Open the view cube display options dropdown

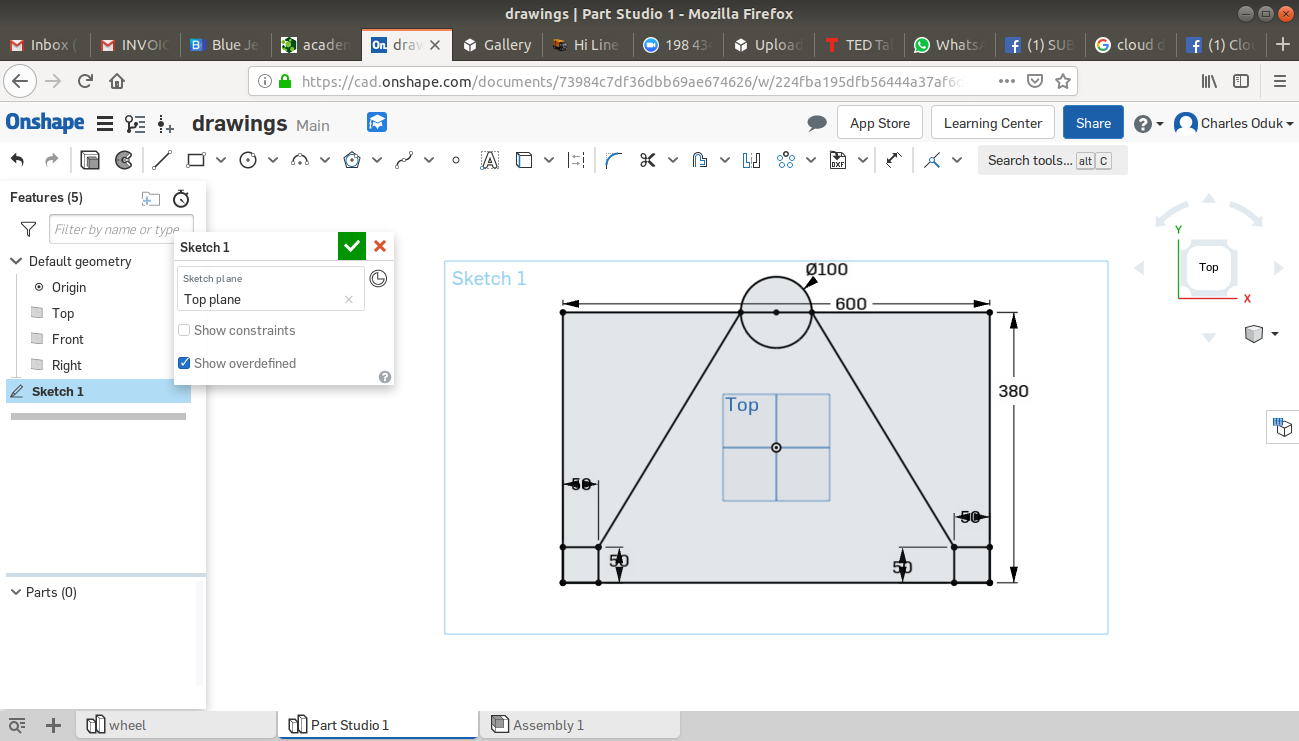[1262, 333]
